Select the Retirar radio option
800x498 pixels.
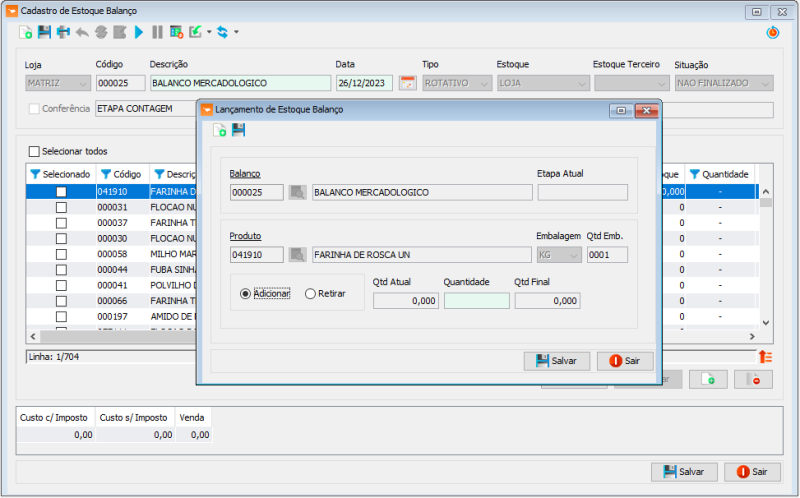(x=310, y=294)
